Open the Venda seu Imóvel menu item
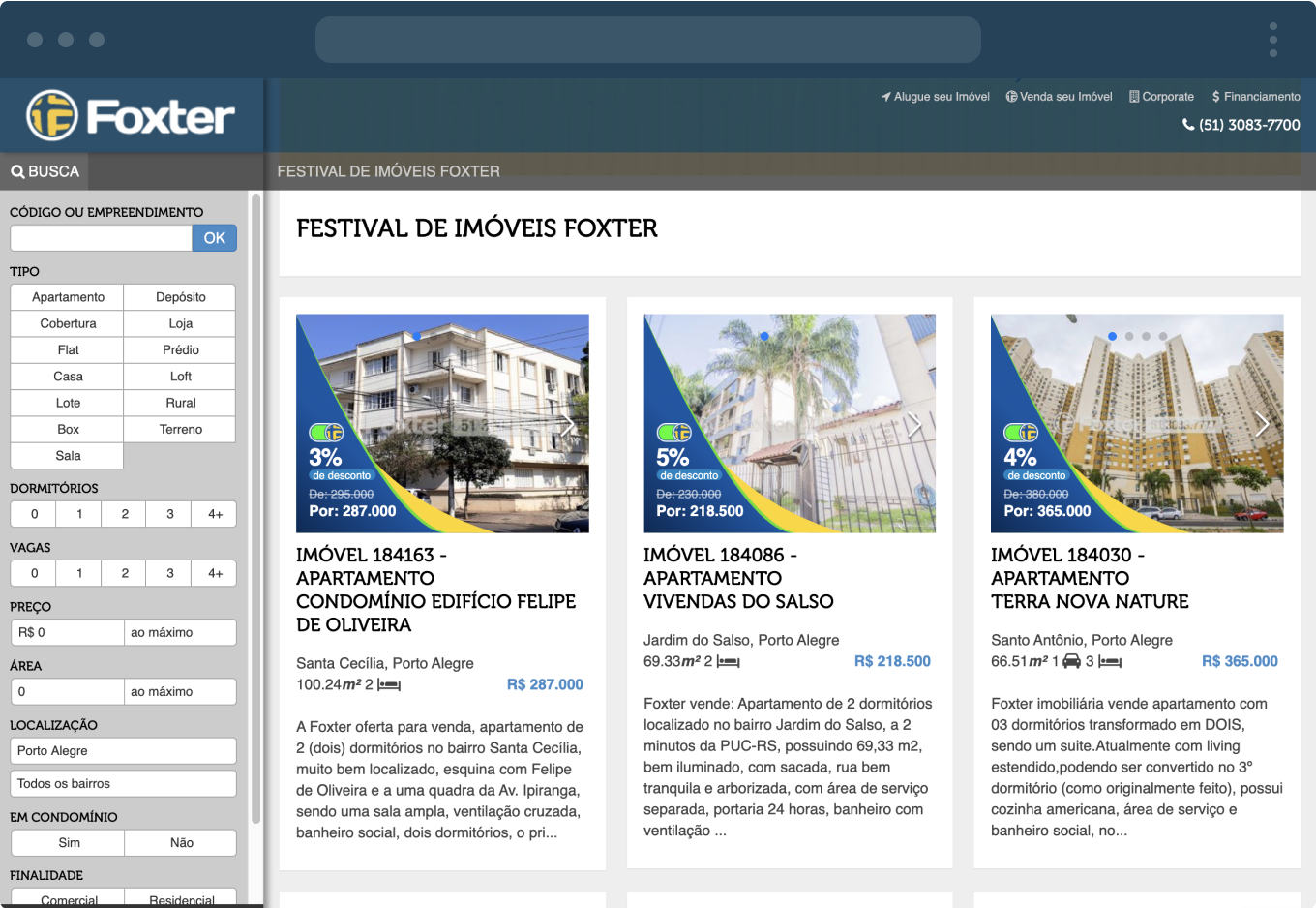The image size is (1316, 908). pyautogui.click(x=1058, y=96)
